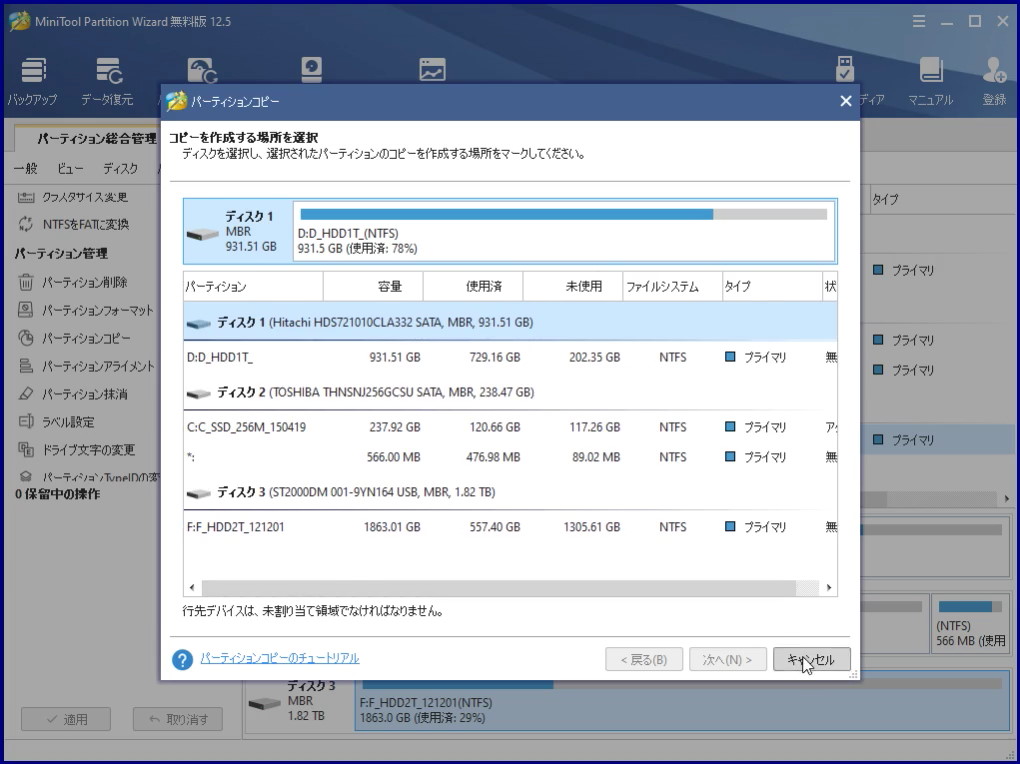1020x764 pixels.
Task: Click ディスク 3 ST2000DM header drive icon
Action: 198,493
